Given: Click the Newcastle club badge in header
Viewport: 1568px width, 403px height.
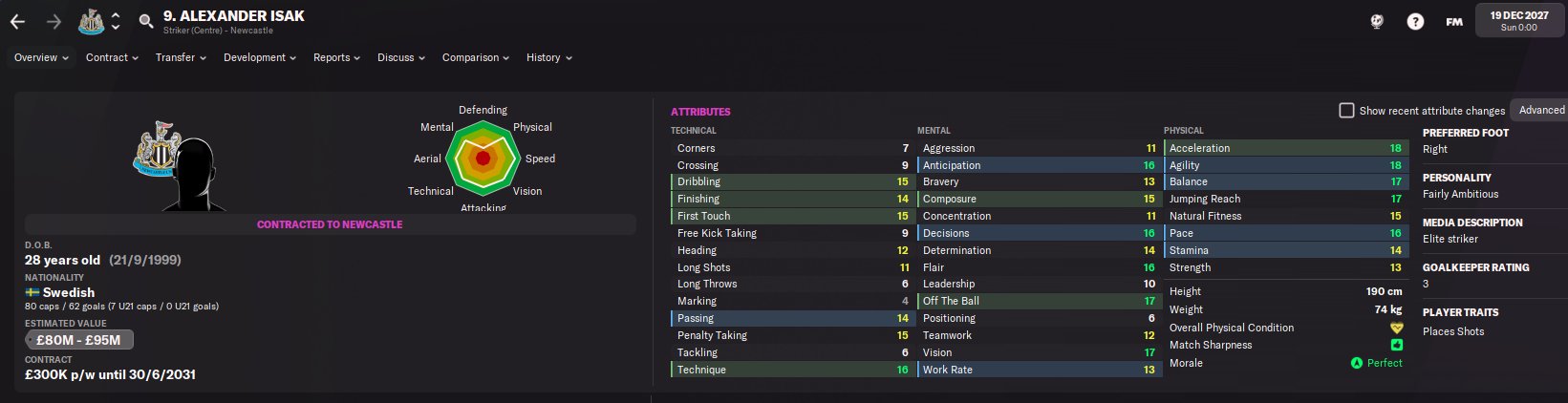Looking at the screenshot, I should point(91,21).
